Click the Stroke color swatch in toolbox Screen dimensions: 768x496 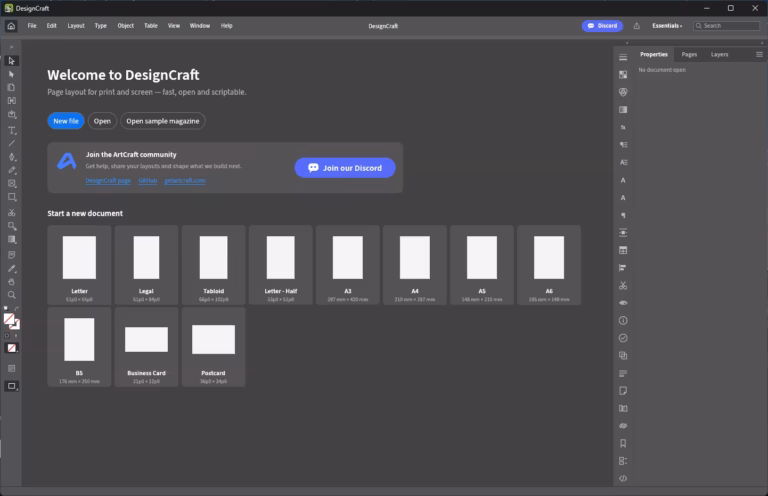[16, 326]
